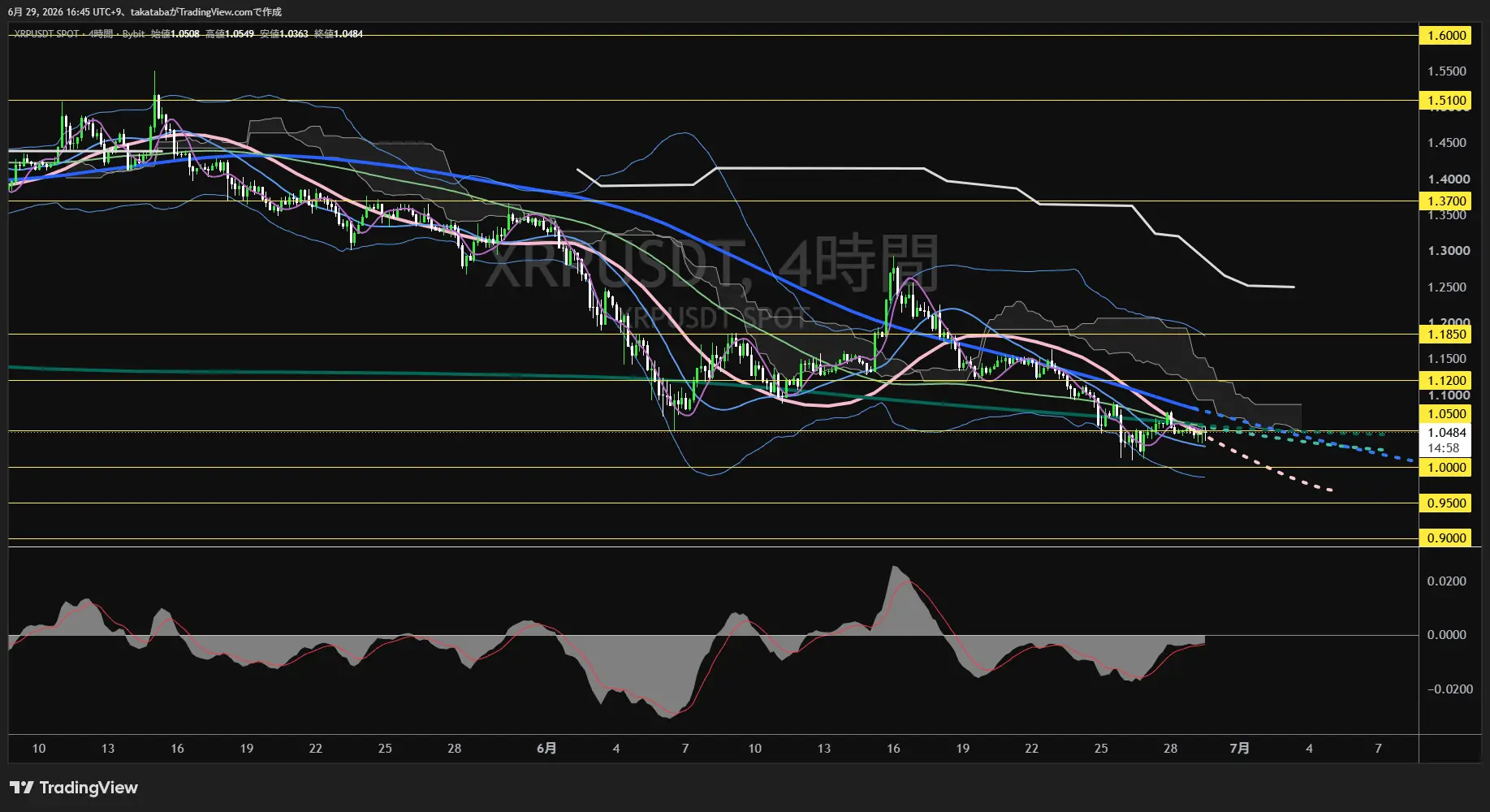Click the 4時間 timeframe text in the legend
The height and width of the screenshot is (812, 1490).
pos(101,34)
